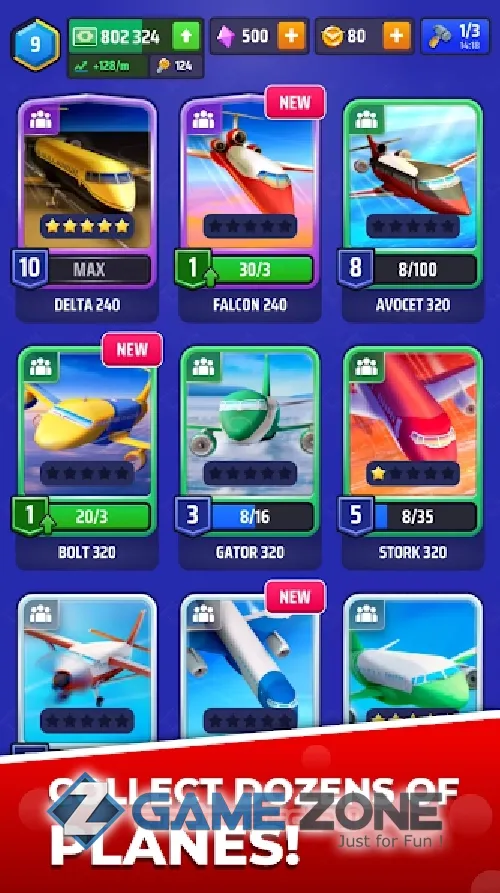Tap the level 9 hexagon badge

pyautogui.click(x=35, y=44)
